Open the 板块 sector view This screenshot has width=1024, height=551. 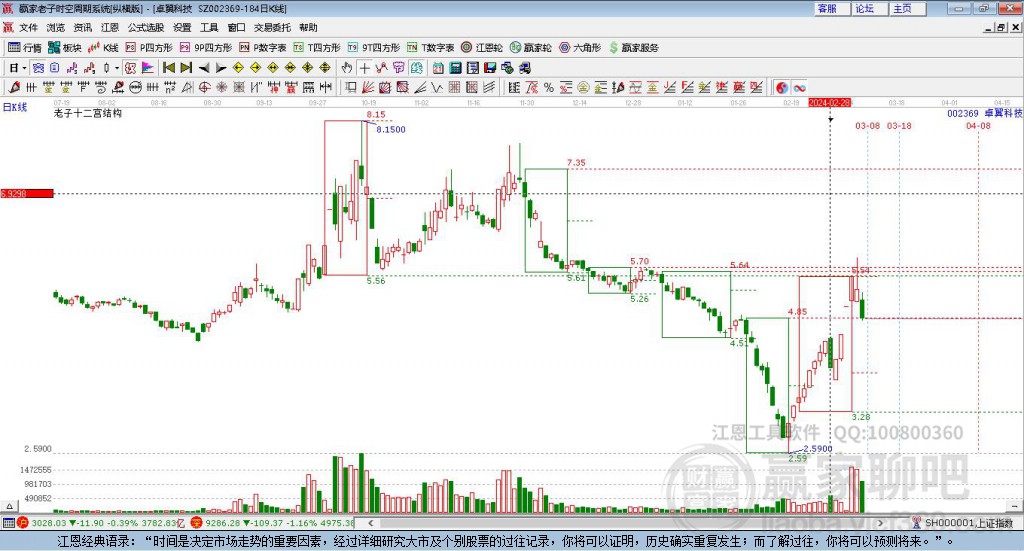(x=64, y=48)
